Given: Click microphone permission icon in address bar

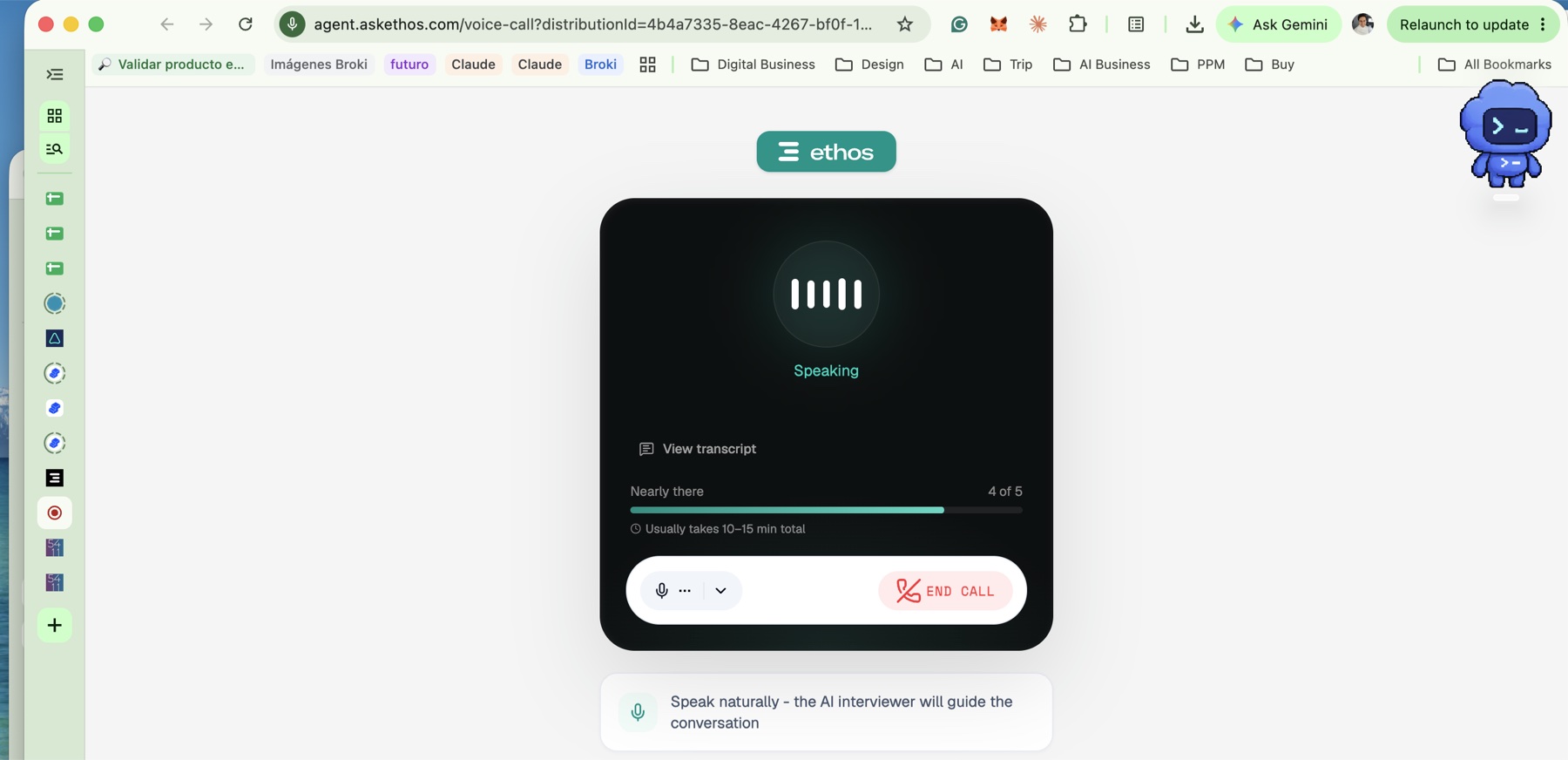Looking at the screenshot, I should point(293,24).
